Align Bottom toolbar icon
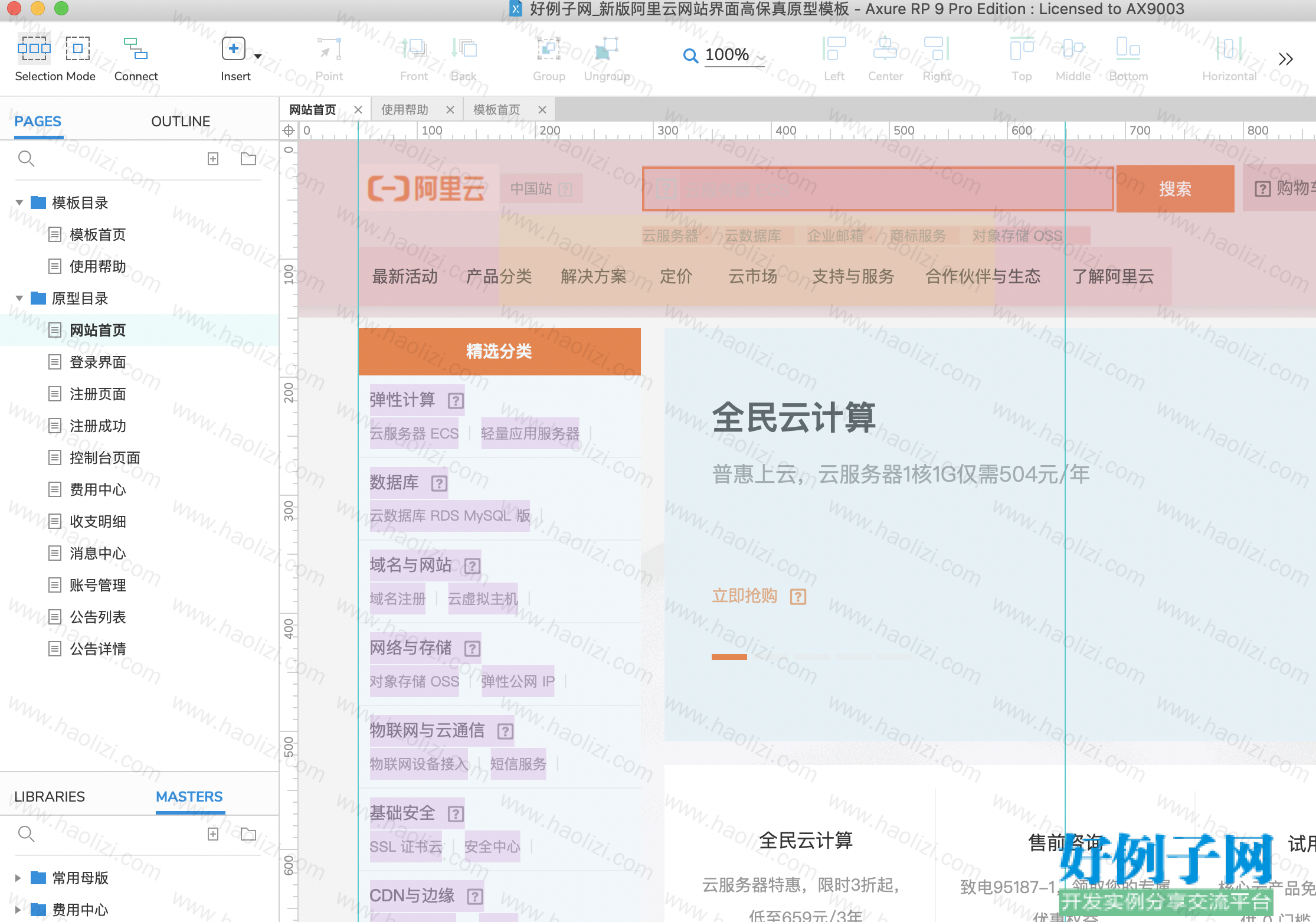The width and height of the screenshot is (1316, 922). click(x=1128, y=48)
